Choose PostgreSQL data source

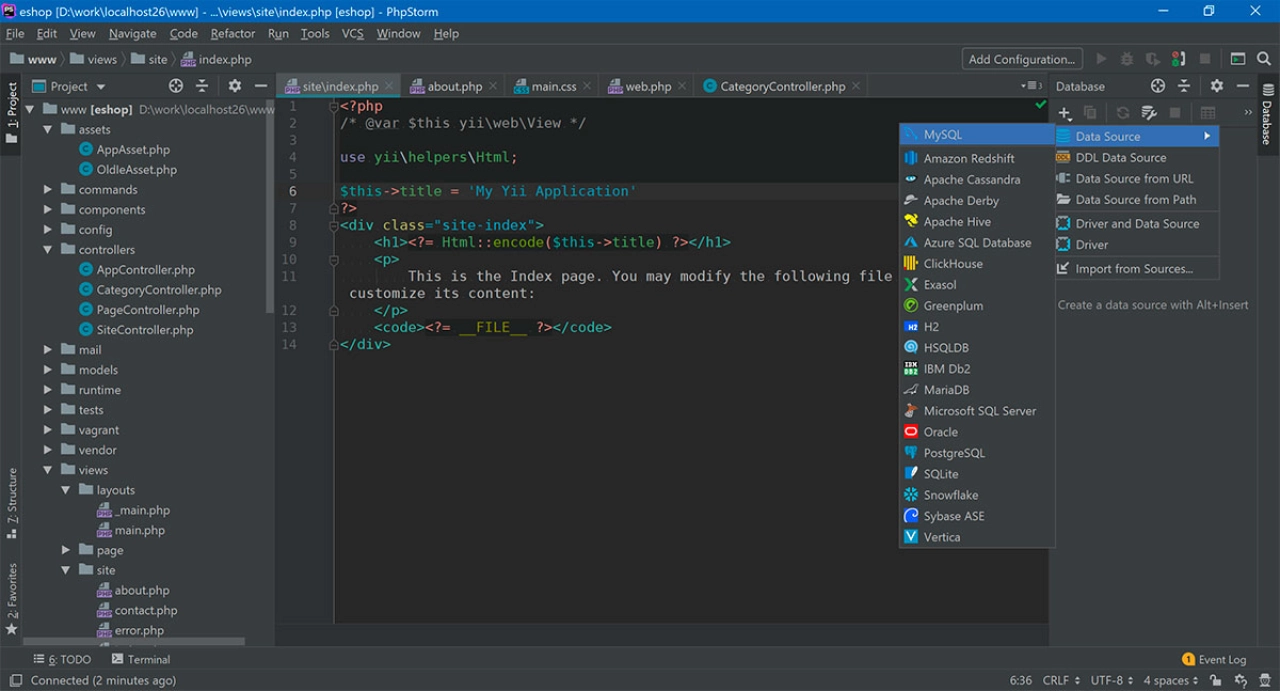pos(977,453)
